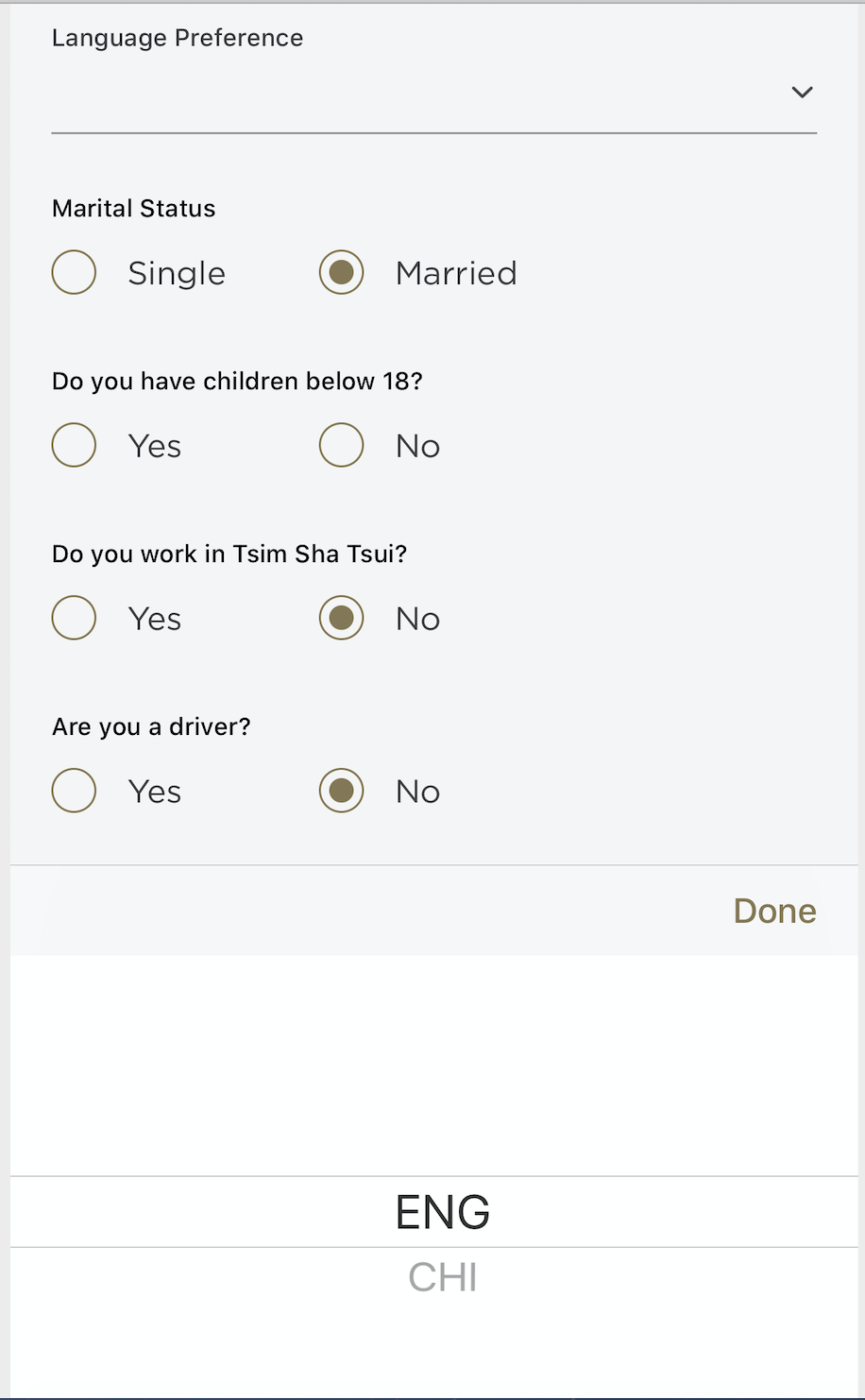Pick CHI in the language picker
The width and height of the screenshot is (865, 1400).
pyautogui.click(x=442, y=1278)
